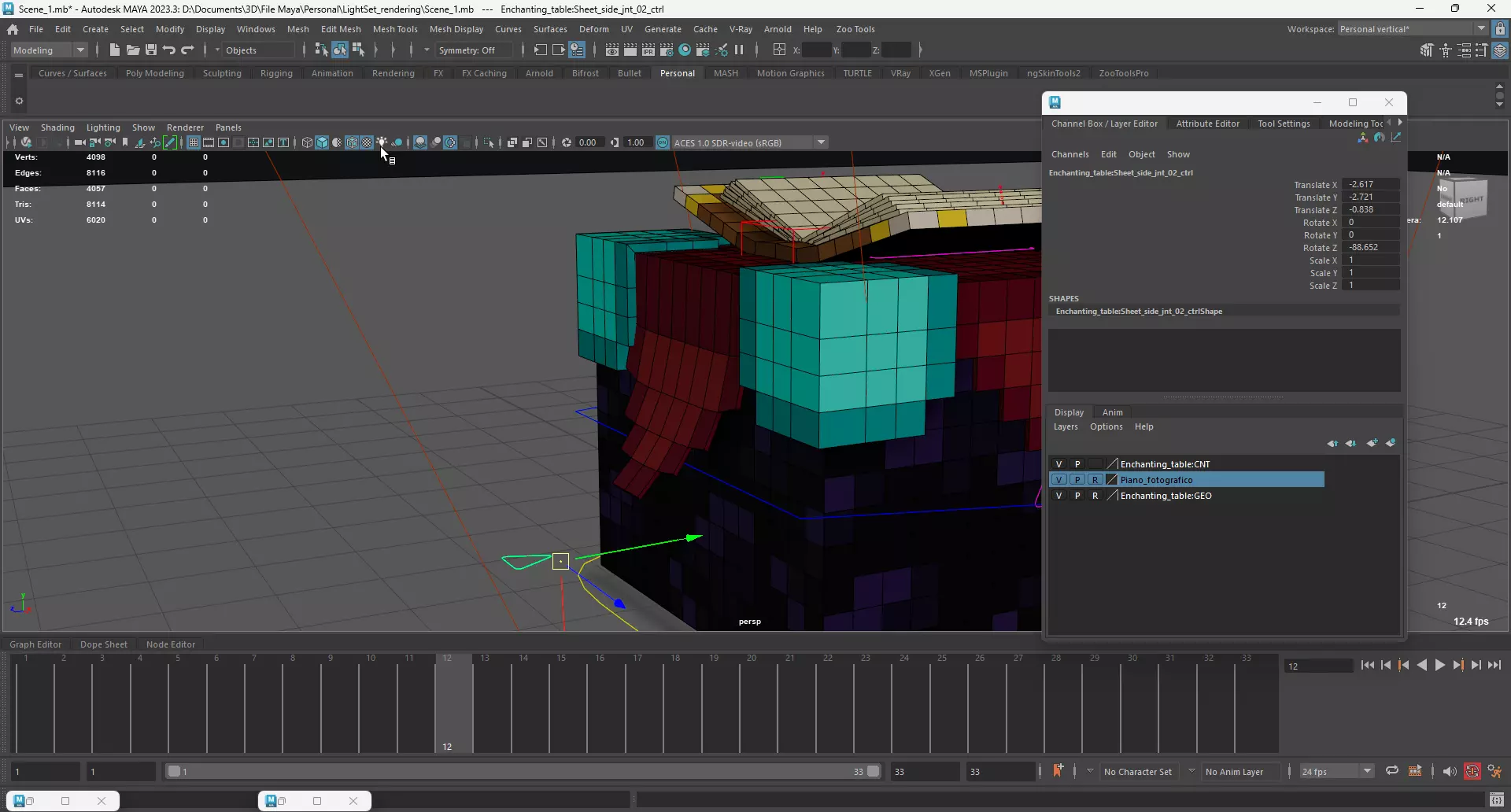This screenshot has height=812, width=1511.
Task: Click the current frame field showing 12
Action: [1318, 666]
